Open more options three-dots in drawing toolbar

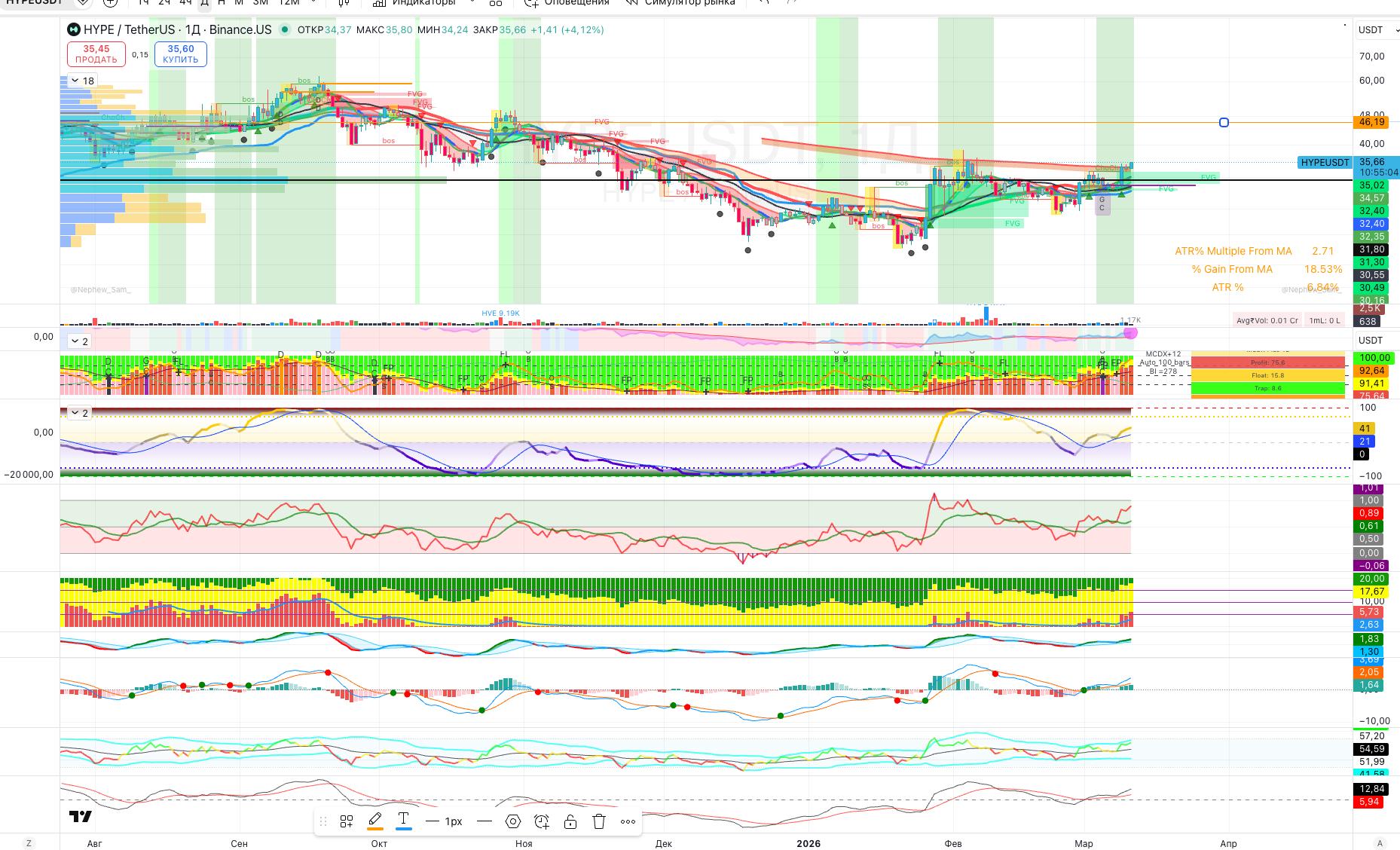(628, 821)
